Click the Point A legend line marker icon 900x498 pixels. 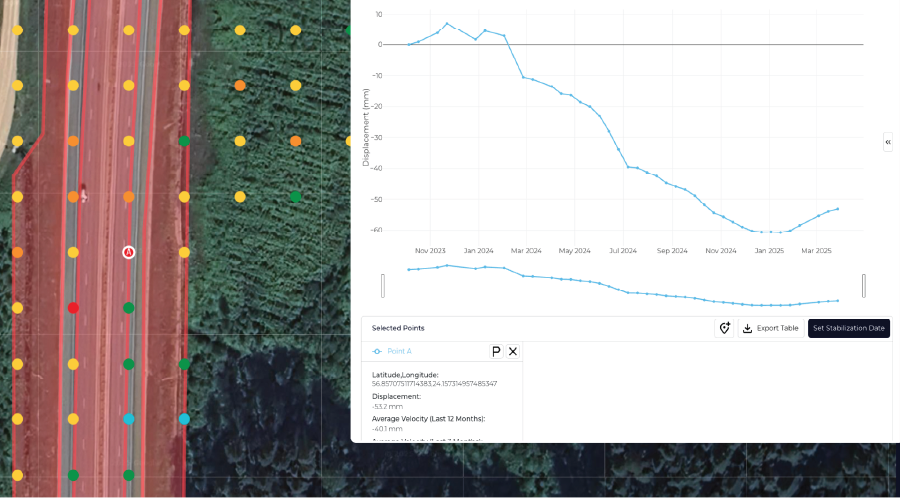[x=376, y=351]
